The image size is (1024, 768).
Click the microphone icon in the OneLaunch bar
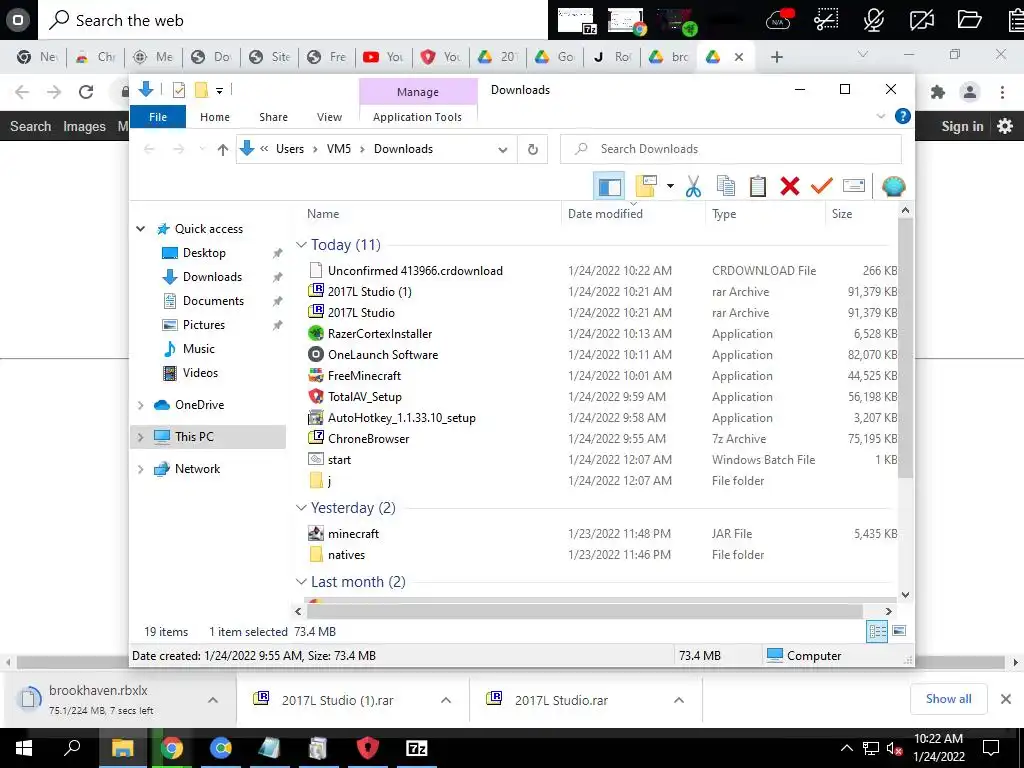pos(874,20)
